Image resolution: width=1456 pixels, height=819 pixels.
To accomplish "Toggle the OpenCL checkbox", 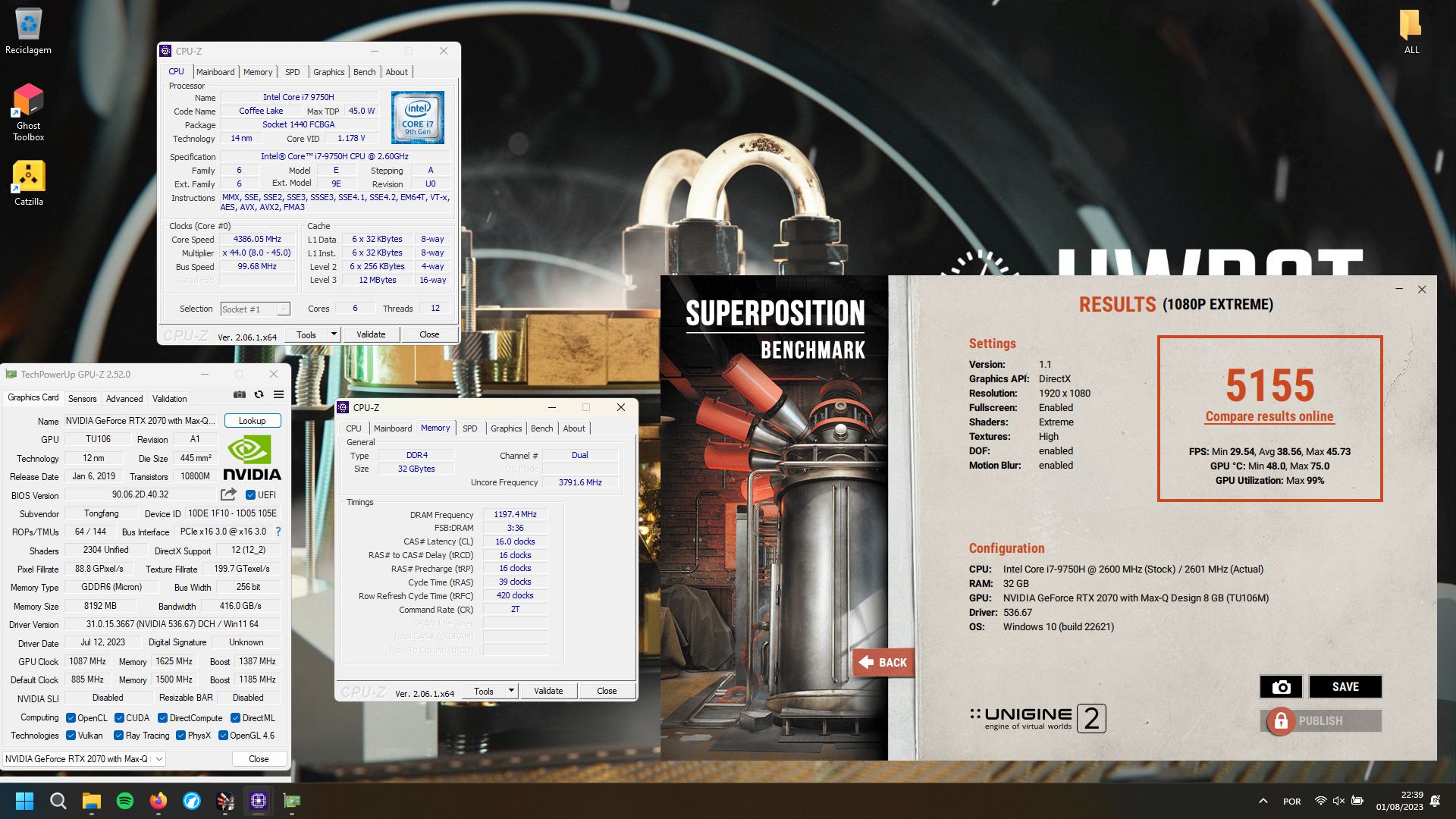I will coord(71,718).
